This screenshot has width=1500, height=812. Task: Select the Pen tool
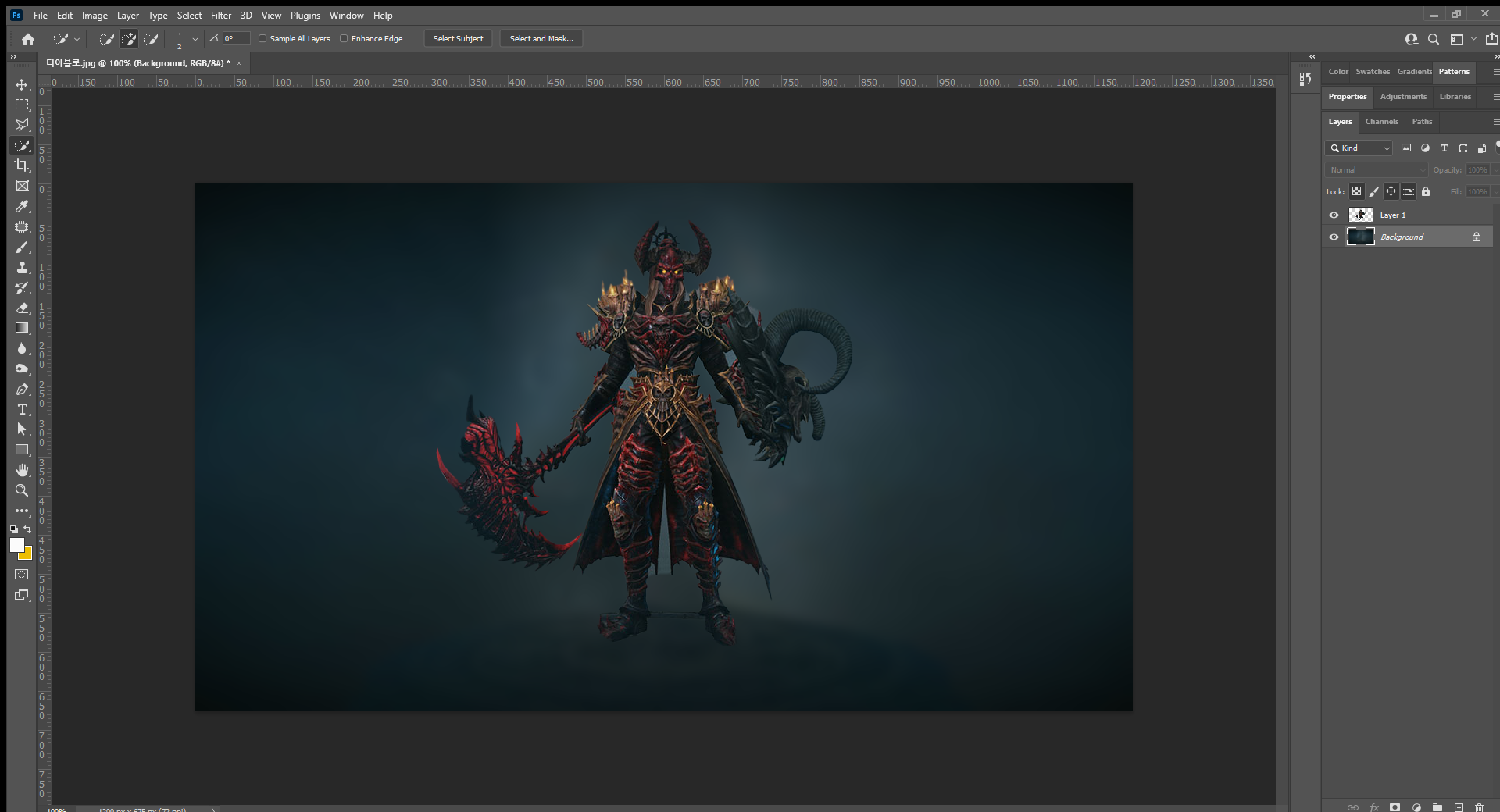tap(22, 389)
